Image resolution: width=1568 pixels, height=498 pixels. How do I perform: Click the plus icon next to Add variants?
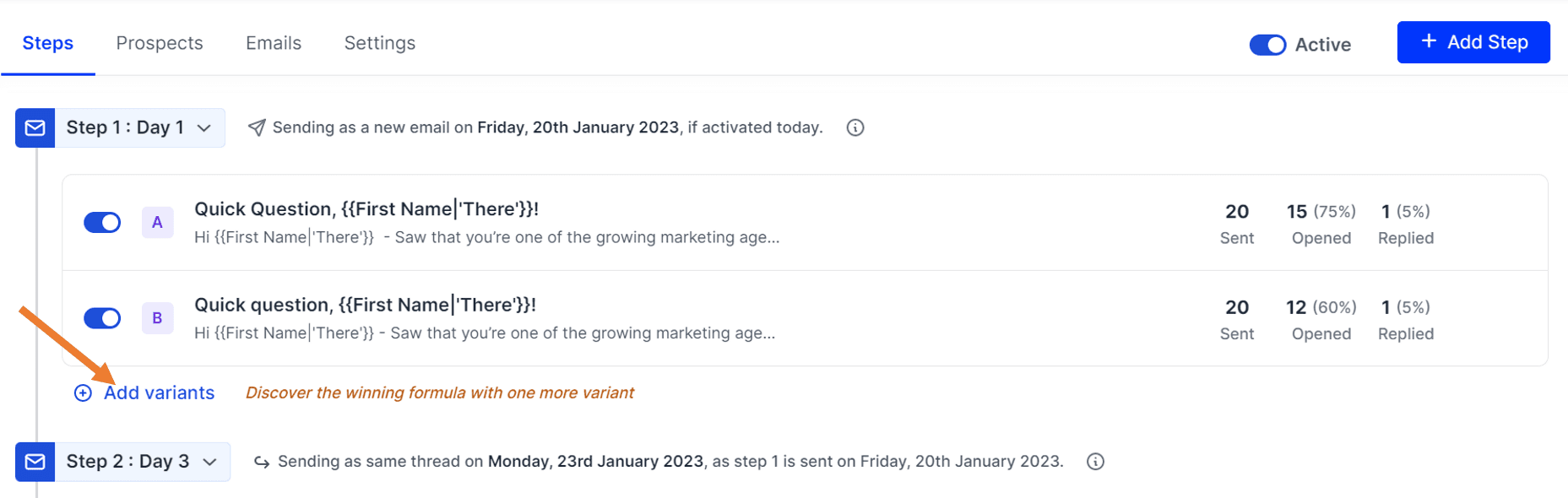tap(82, 392)
